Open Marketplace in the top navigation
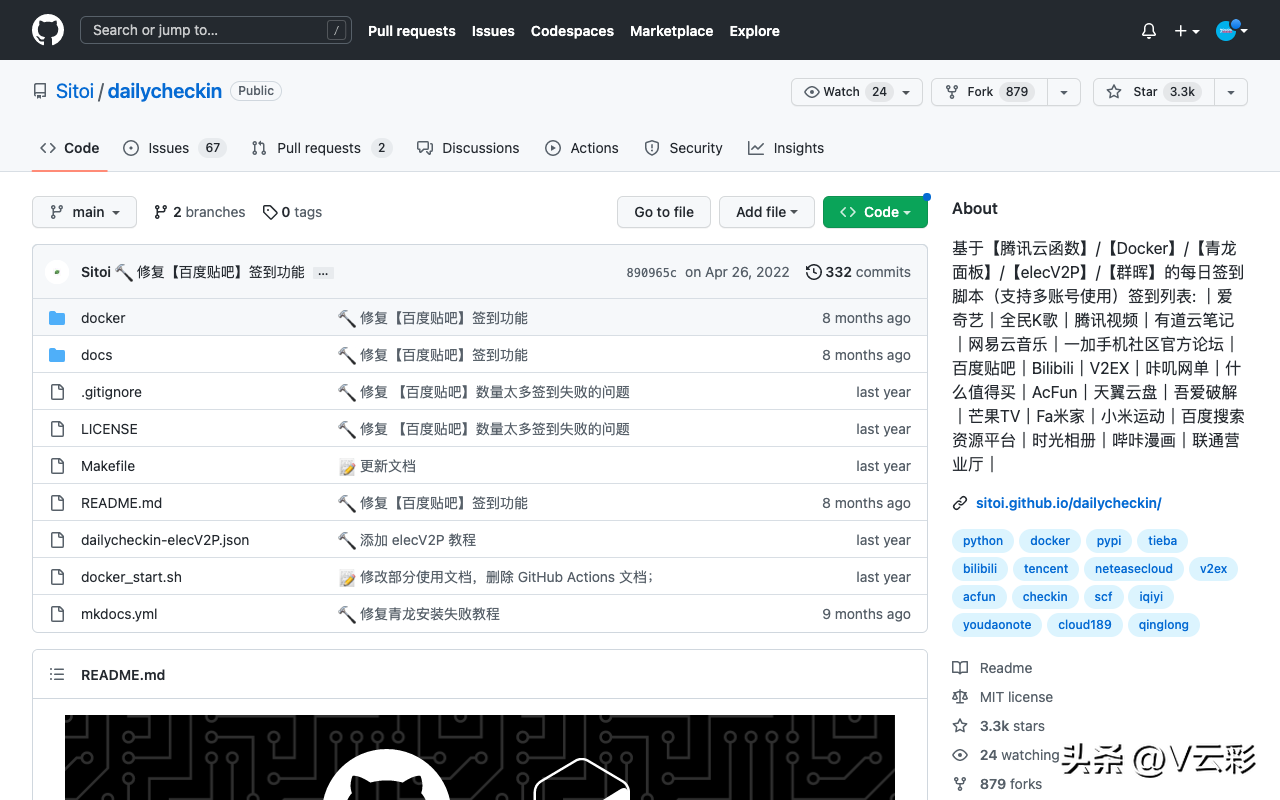This screenshot has width=1280, height=800. point(672,31)
